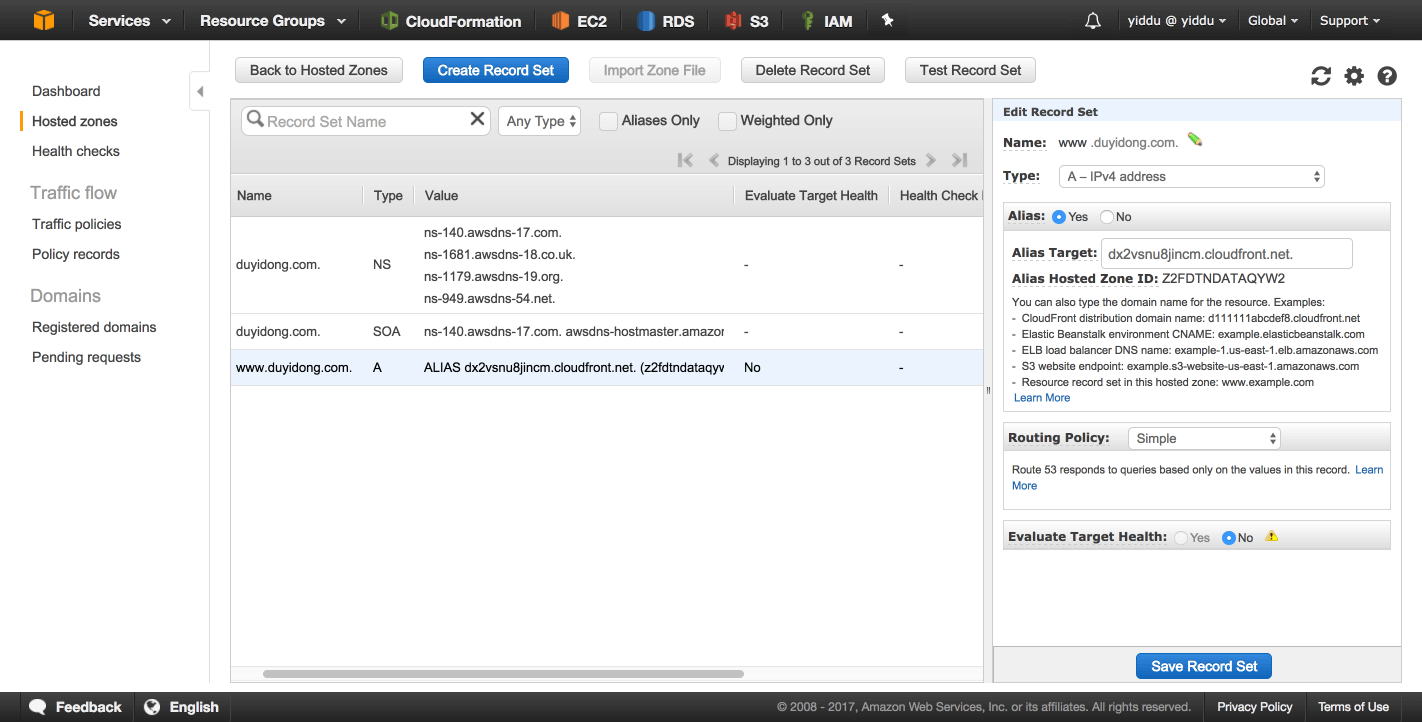The height and width of the screenshot is (722, 1422).
Task: Open the Privacy Policy link
Action: coord(1255,707)
